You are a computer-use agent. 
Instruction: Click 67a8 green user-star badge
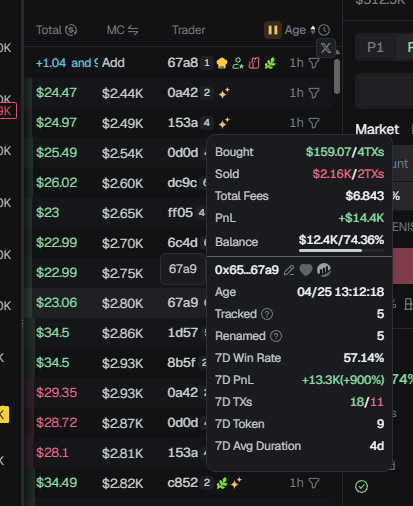(x=238, y=63)
